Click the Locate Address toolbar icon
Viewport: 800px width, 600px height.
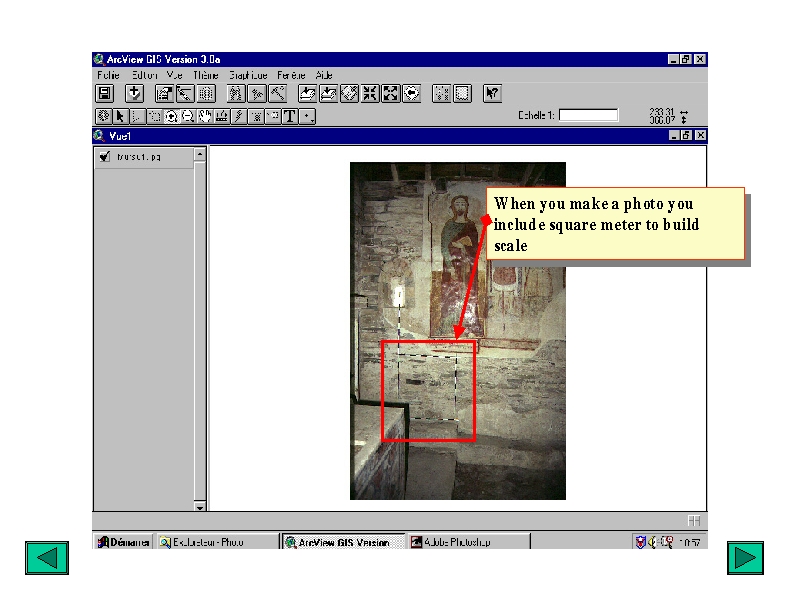[x=257, y=93]
